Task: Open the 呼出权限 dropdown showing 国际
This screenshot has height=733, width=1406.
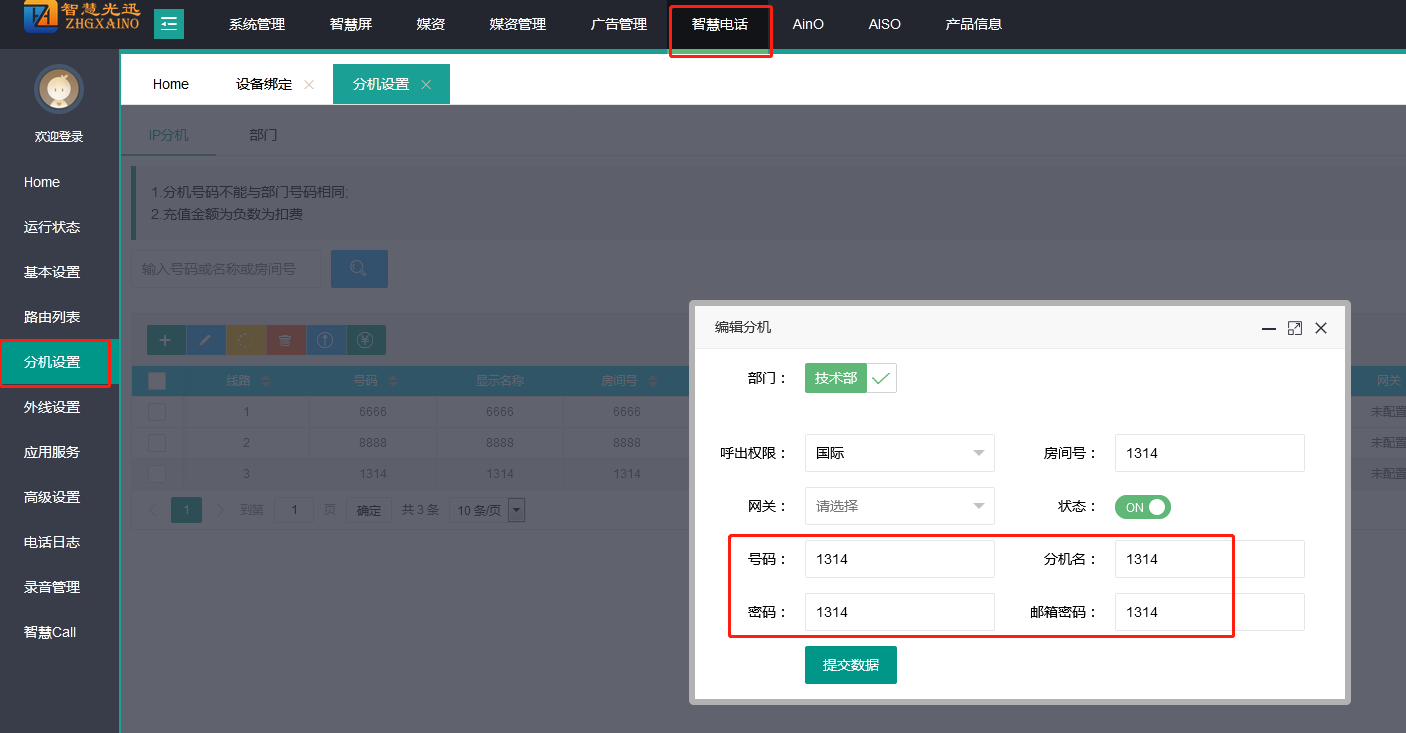Action: [x=899, y=453]
